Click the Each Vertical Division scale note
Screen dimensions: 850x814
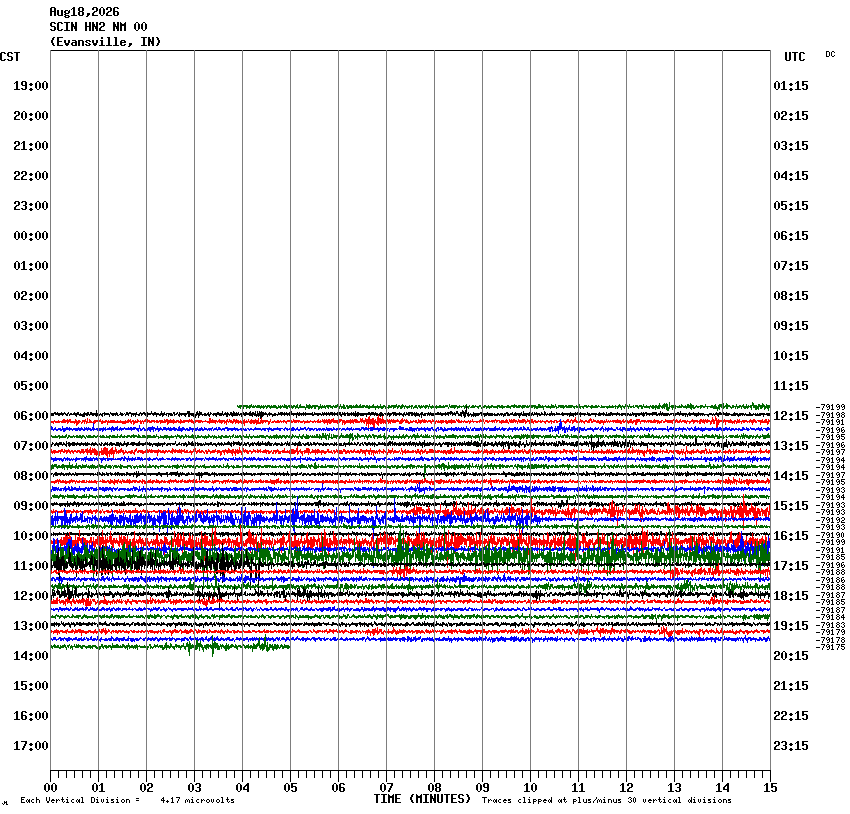click(127, 800)
